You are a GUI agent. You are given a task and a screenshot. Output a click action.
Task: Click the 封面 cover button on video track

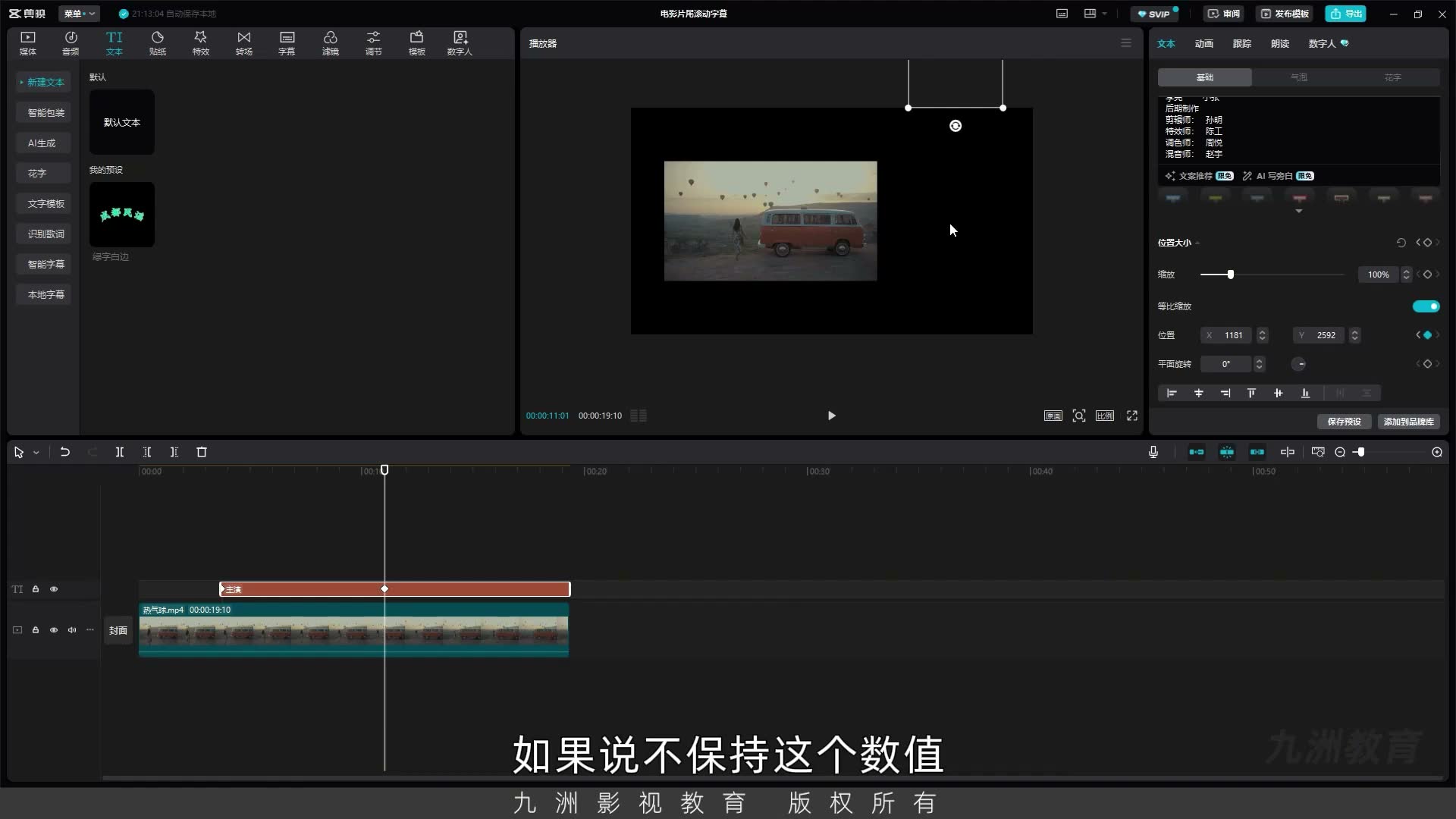point(118,630)
